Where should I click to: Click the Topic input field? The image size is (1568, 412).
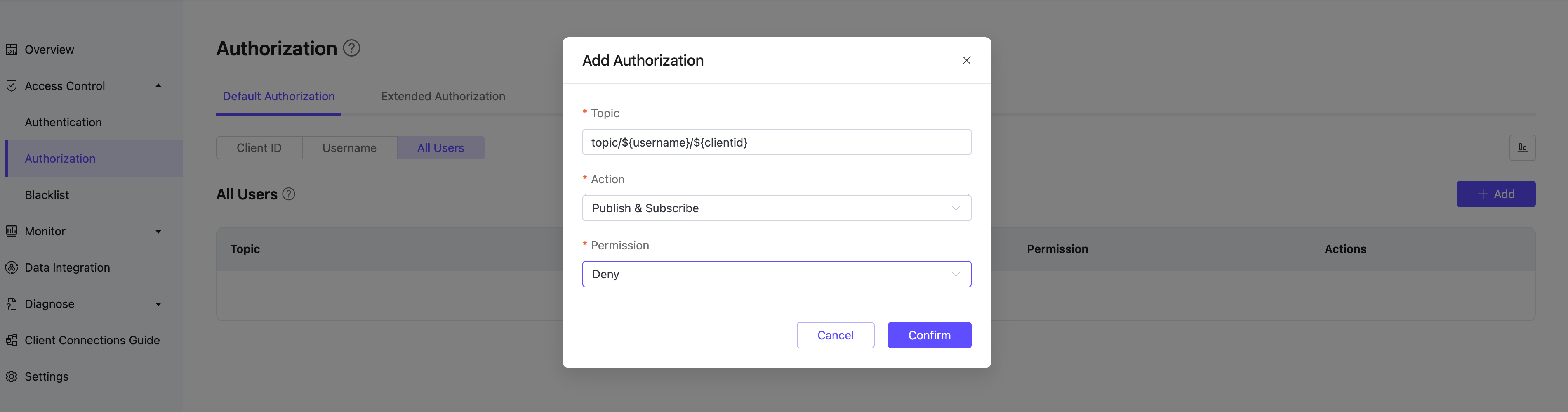coord(776,142)
